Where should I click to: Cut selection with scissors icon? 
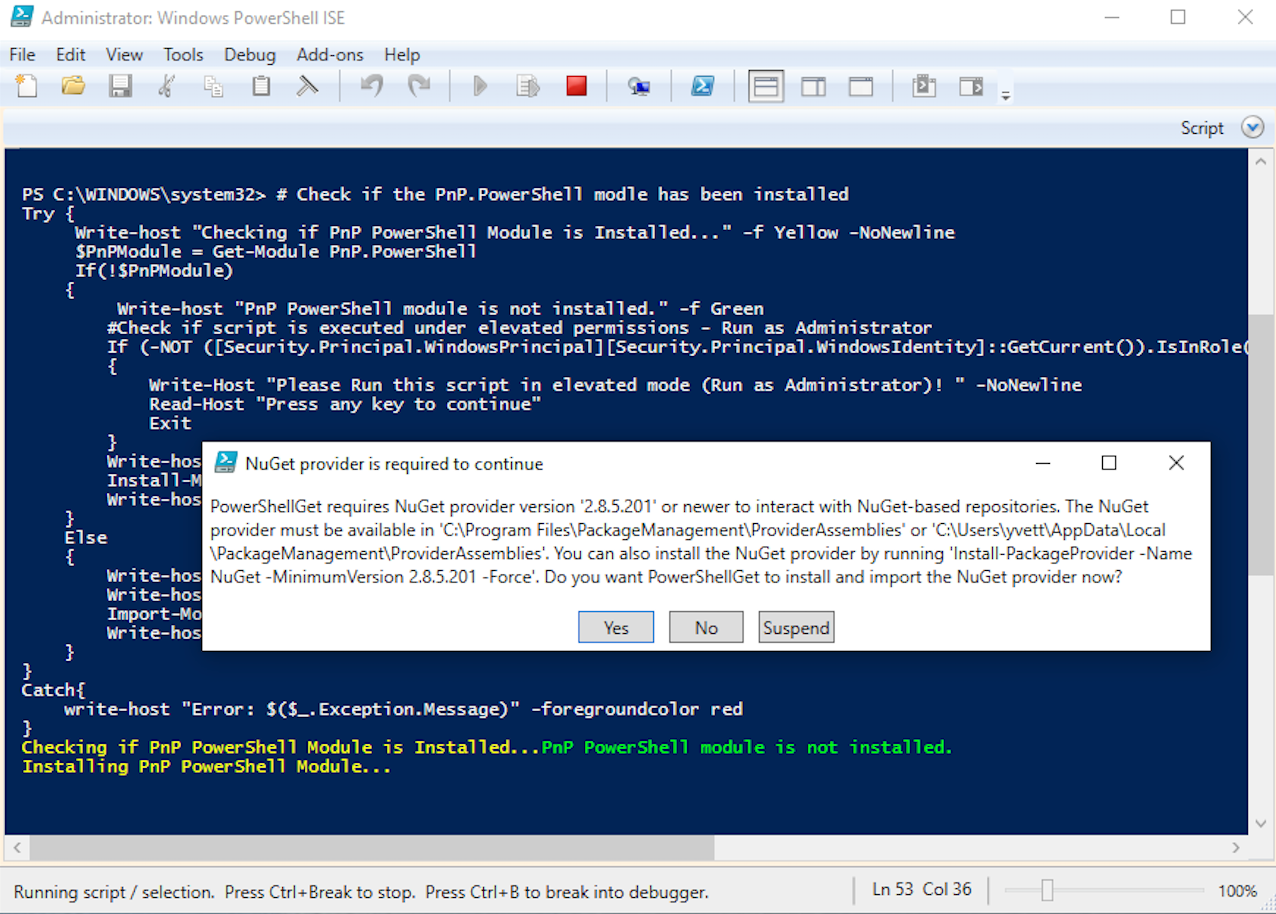[167, 86]
